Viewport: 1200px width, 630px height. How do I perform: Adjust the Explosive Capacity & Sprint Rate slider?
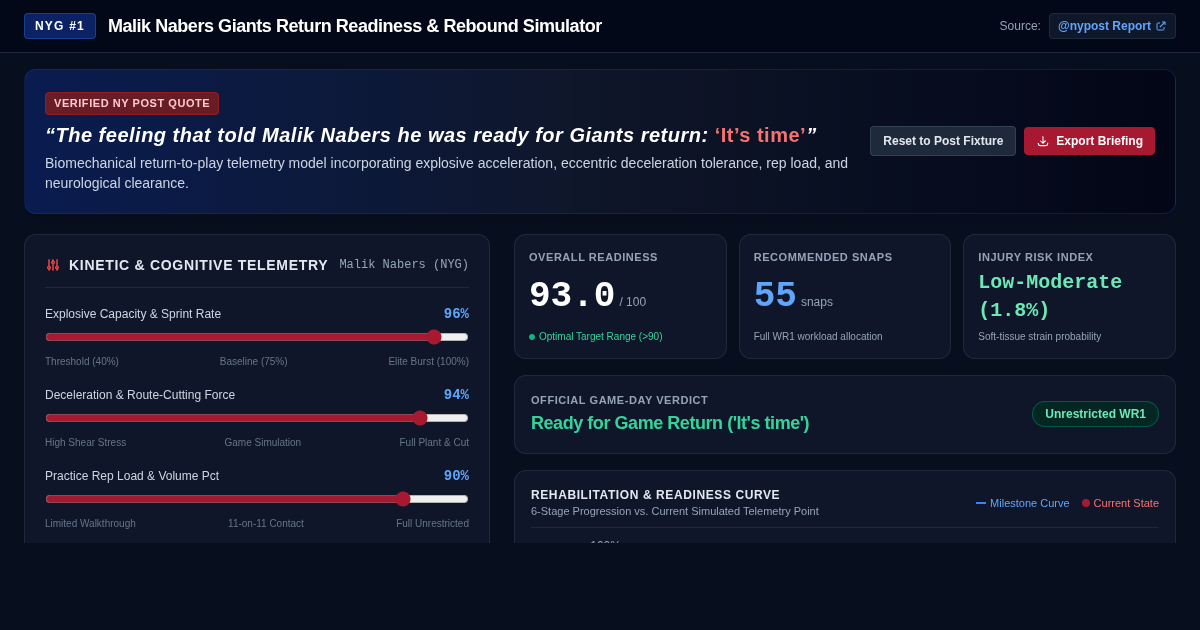pos(257,337)
